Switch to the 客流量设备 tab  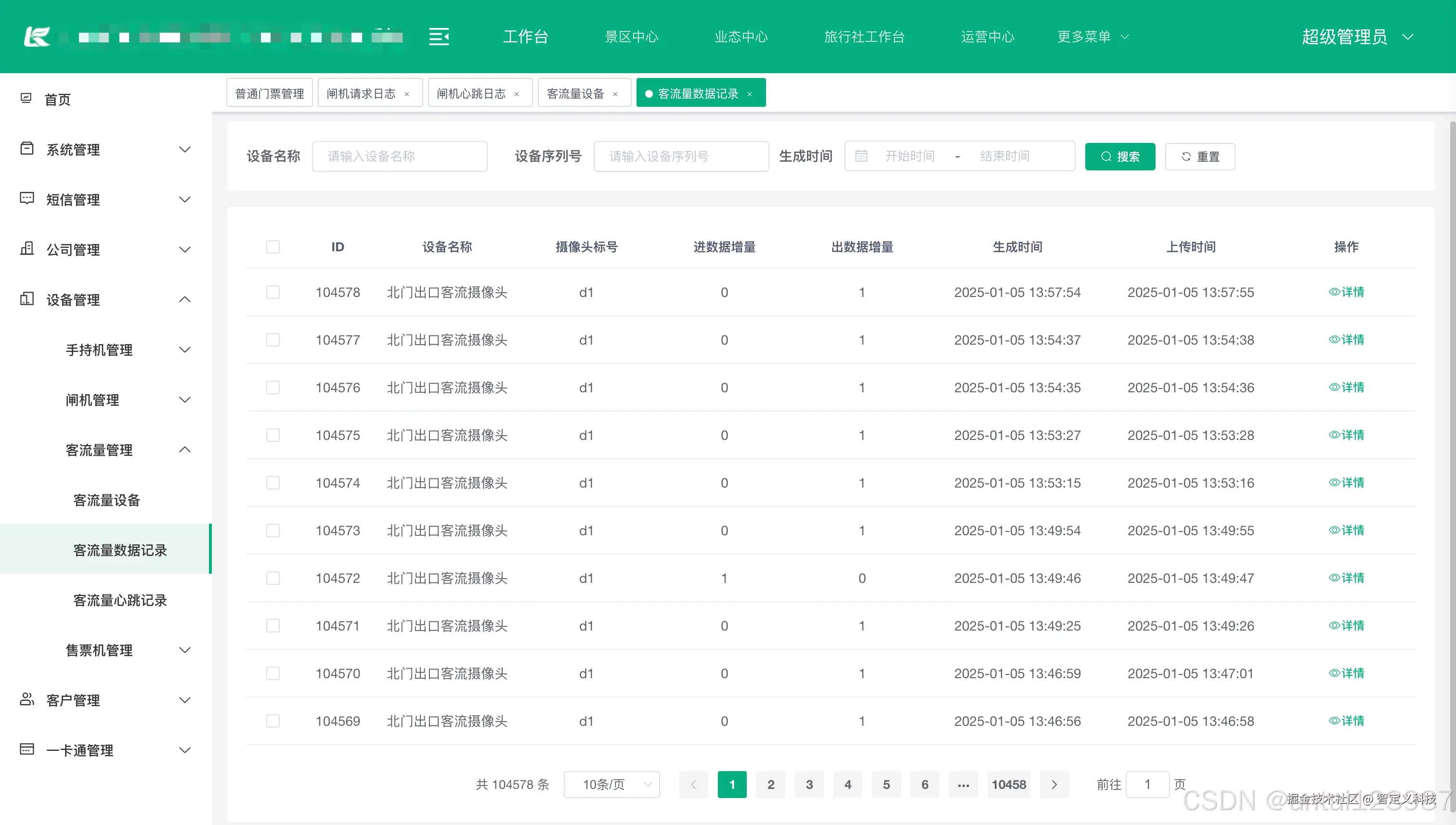click(x=575, y=93)
